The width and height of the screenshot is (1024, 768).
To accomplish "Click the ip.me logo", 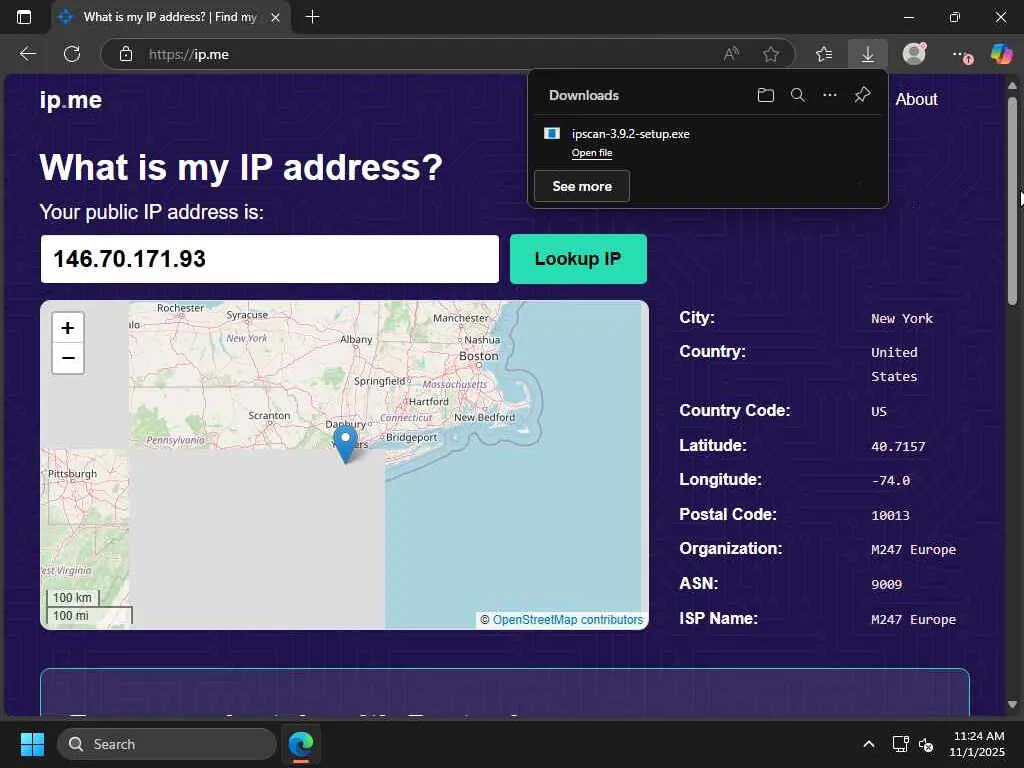I will point(71,100).
